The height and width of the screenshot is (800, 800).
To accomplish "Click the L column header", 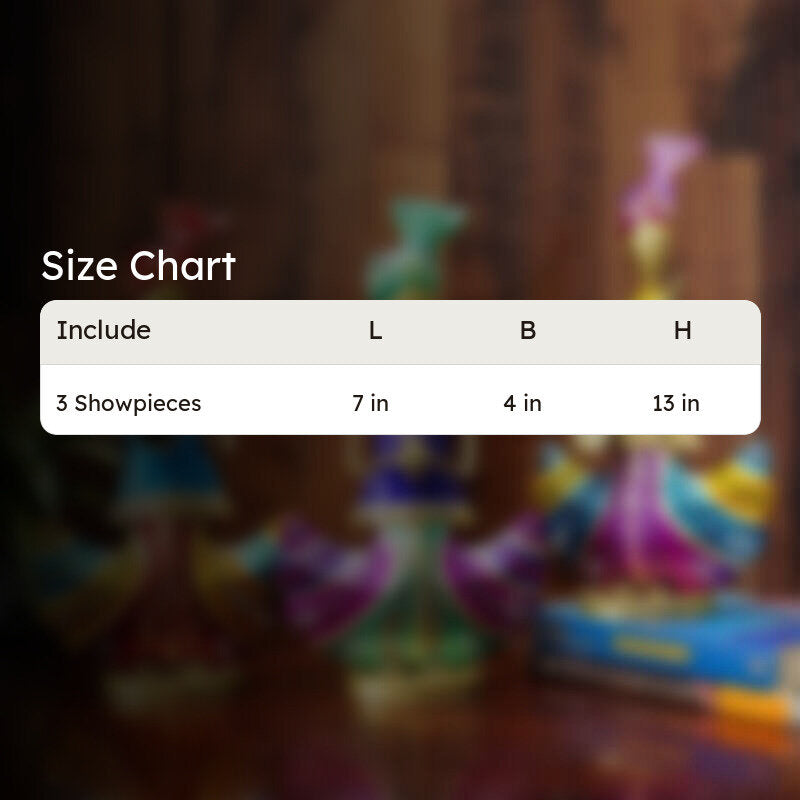I will coord(376,331).
